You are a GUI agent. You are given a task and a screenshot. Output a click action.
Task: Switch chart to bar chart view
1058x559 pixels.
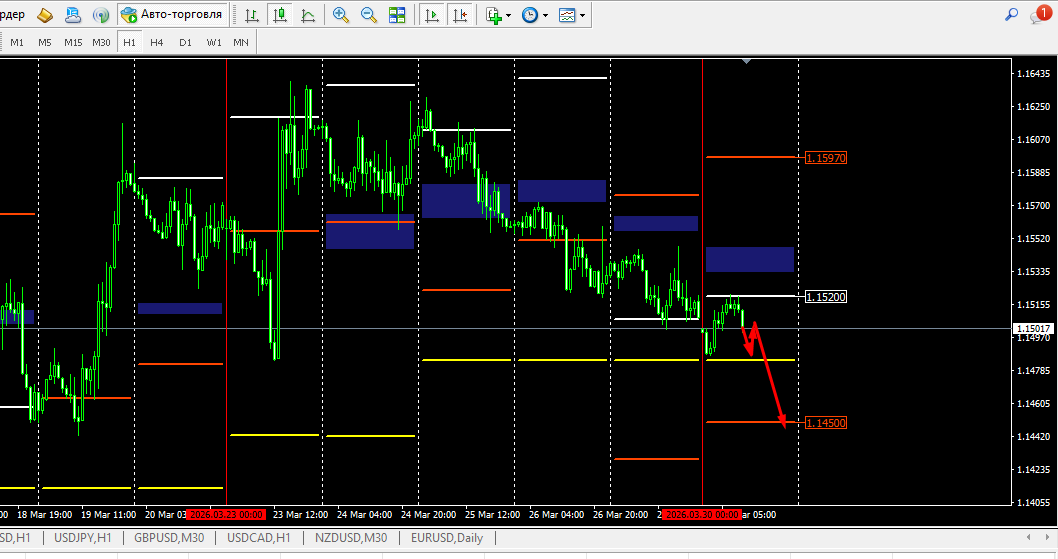252,15
